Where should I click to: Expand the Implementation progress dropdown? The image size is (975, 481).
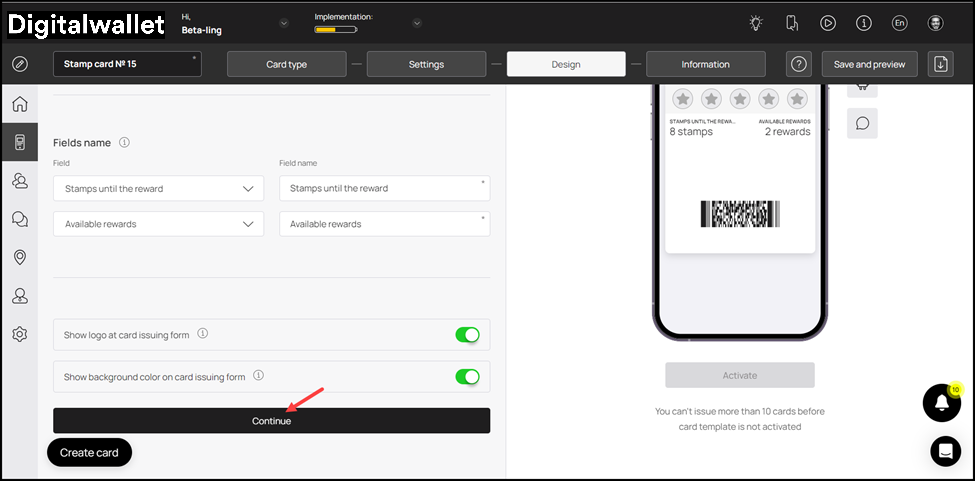tap(417, 24)
